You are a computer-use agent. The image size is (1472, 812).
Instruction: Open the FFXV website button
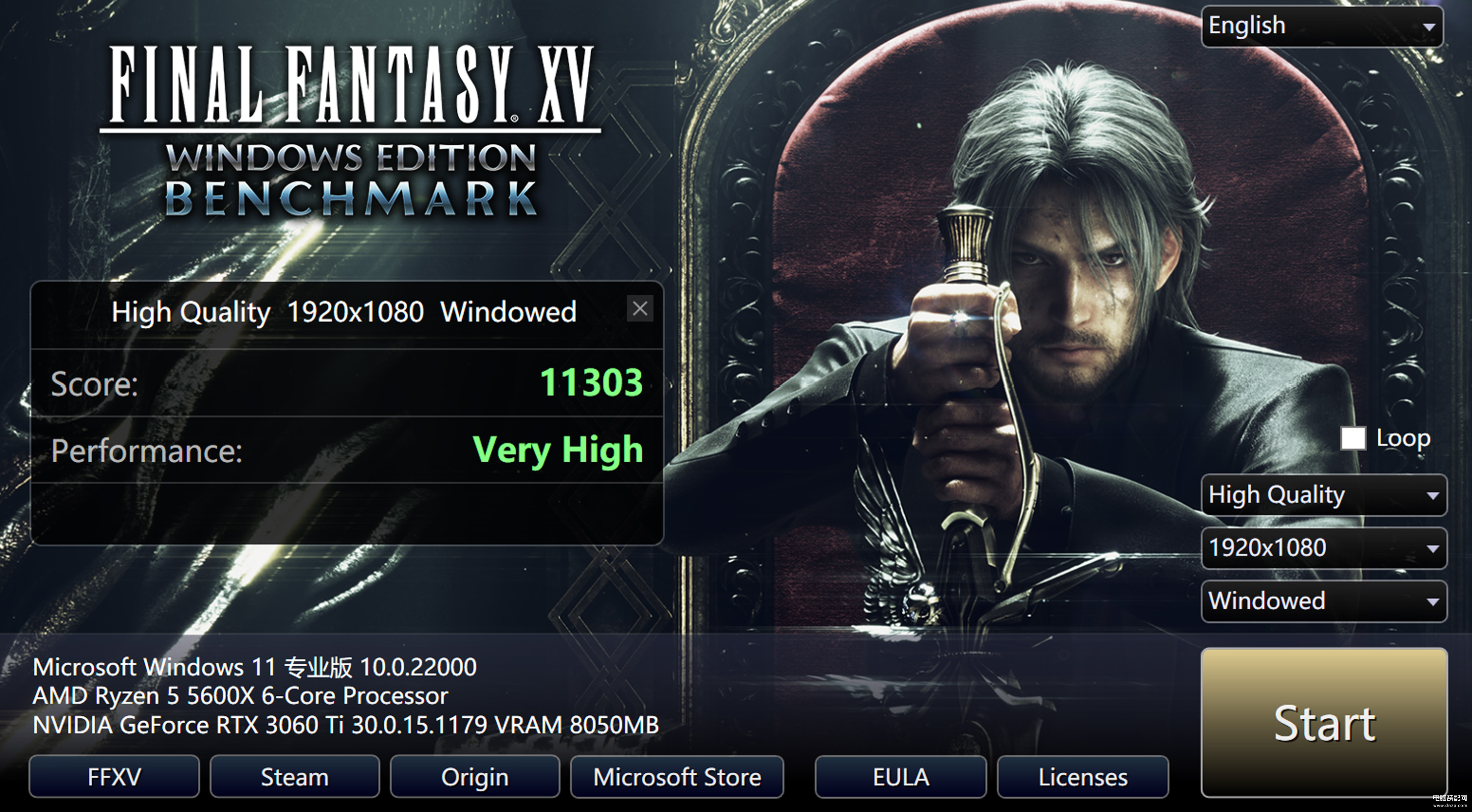(x=114, y=777)
